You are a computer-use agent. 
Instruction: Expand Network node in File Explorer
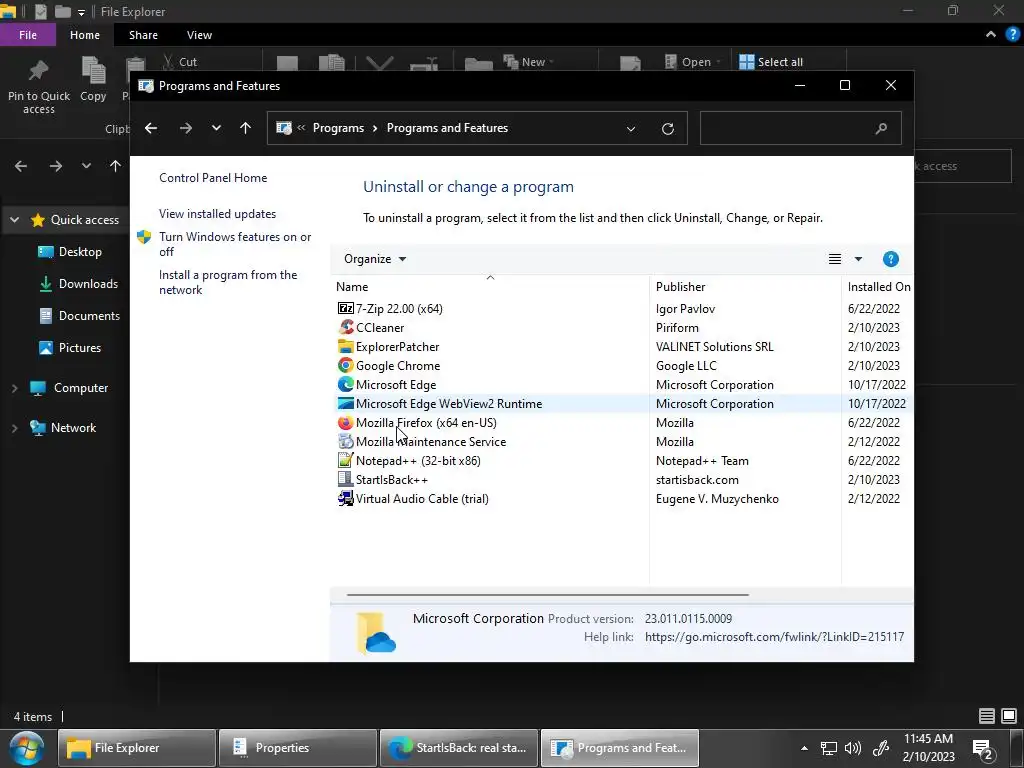coord(14,428)
